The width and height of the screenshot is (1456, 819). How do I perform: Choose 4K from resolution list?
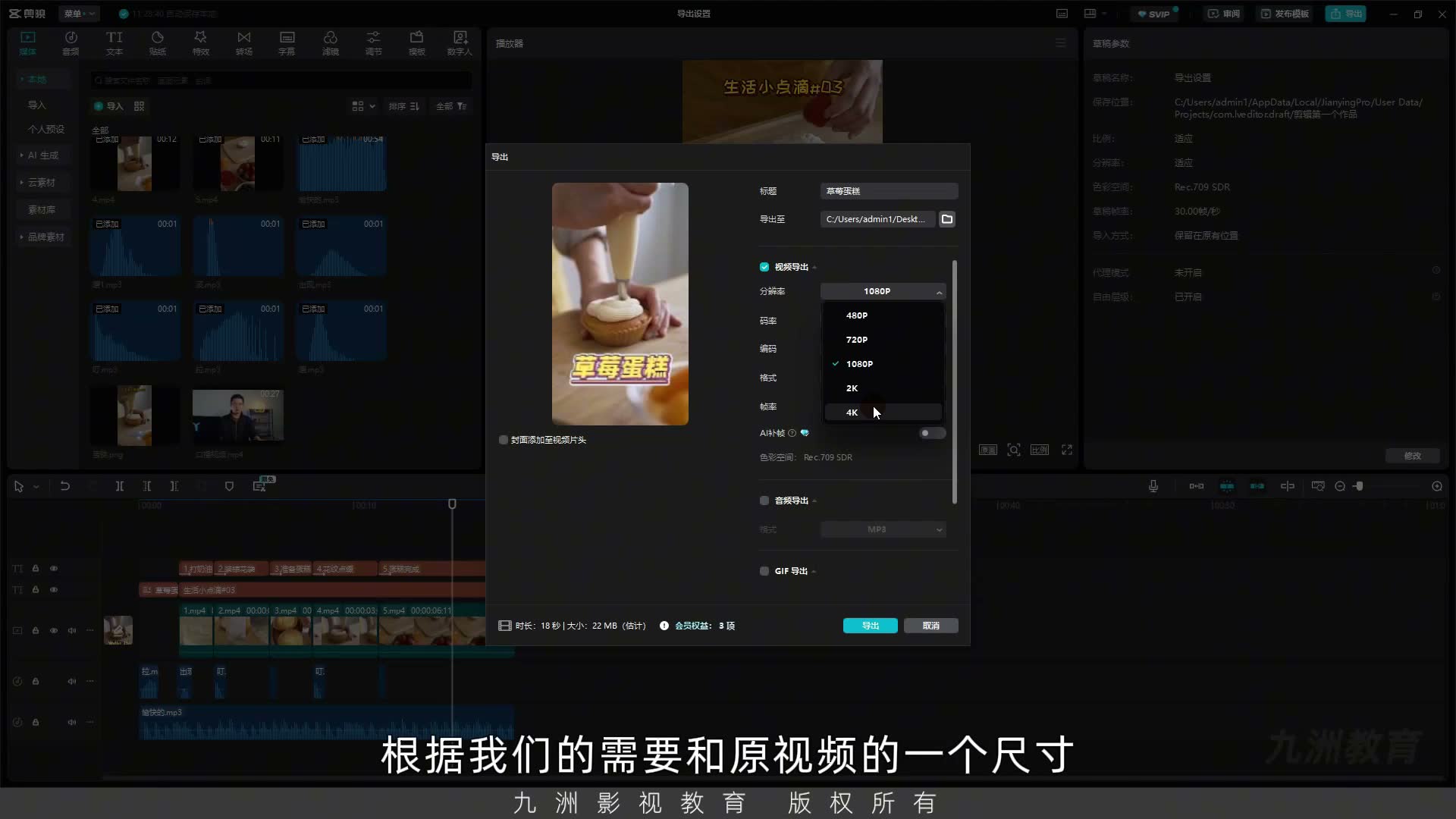(883, 413)
